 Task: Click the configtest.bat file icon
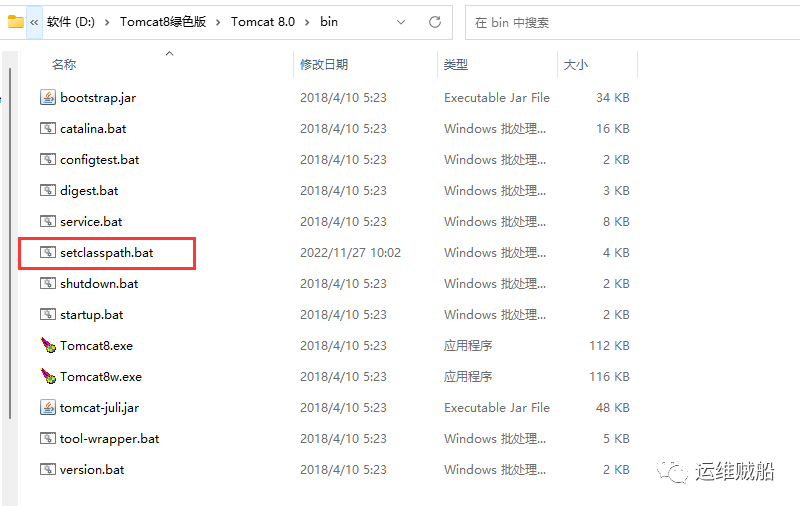[47, 160]
